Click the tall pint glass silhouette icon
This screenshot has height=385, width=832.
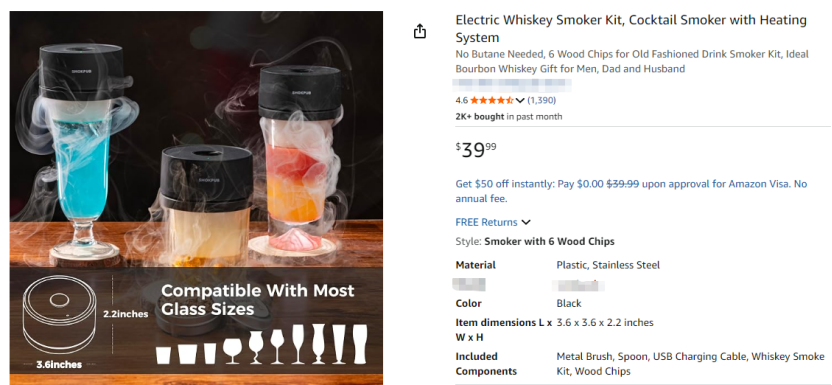click(360, 344)
